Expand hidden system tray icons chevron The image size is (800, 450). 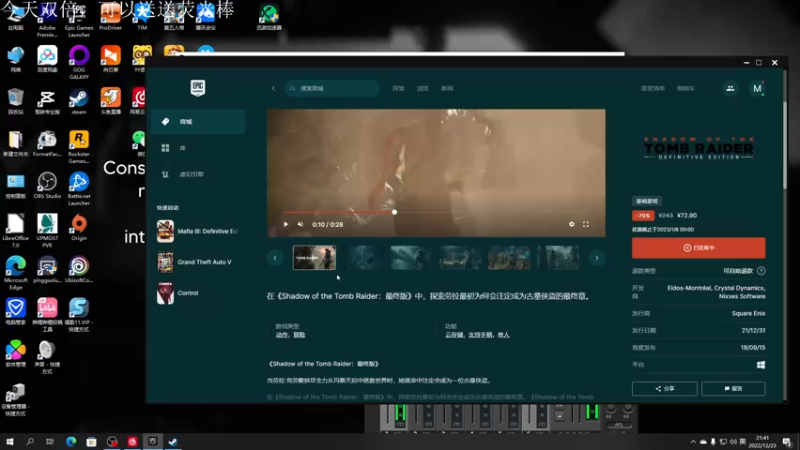(693, 442)
